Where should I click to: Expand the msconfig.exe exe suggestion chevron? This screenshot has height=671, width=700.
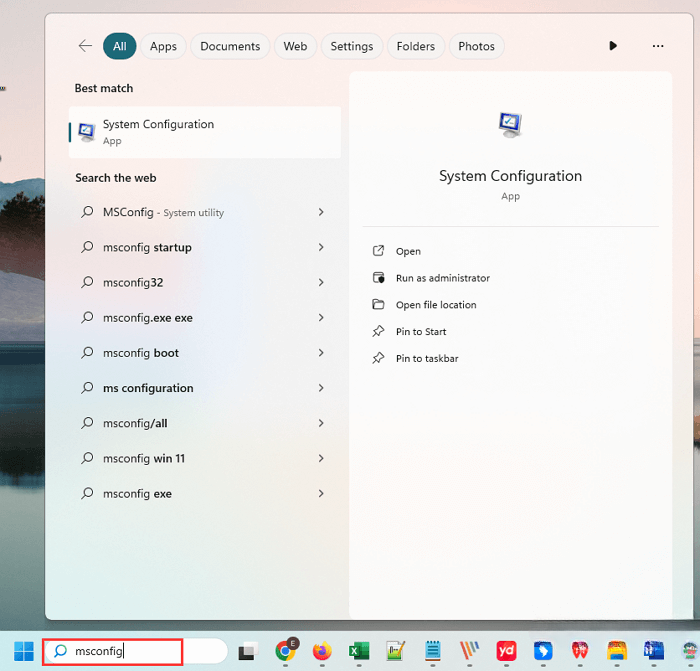coord(321,317)
